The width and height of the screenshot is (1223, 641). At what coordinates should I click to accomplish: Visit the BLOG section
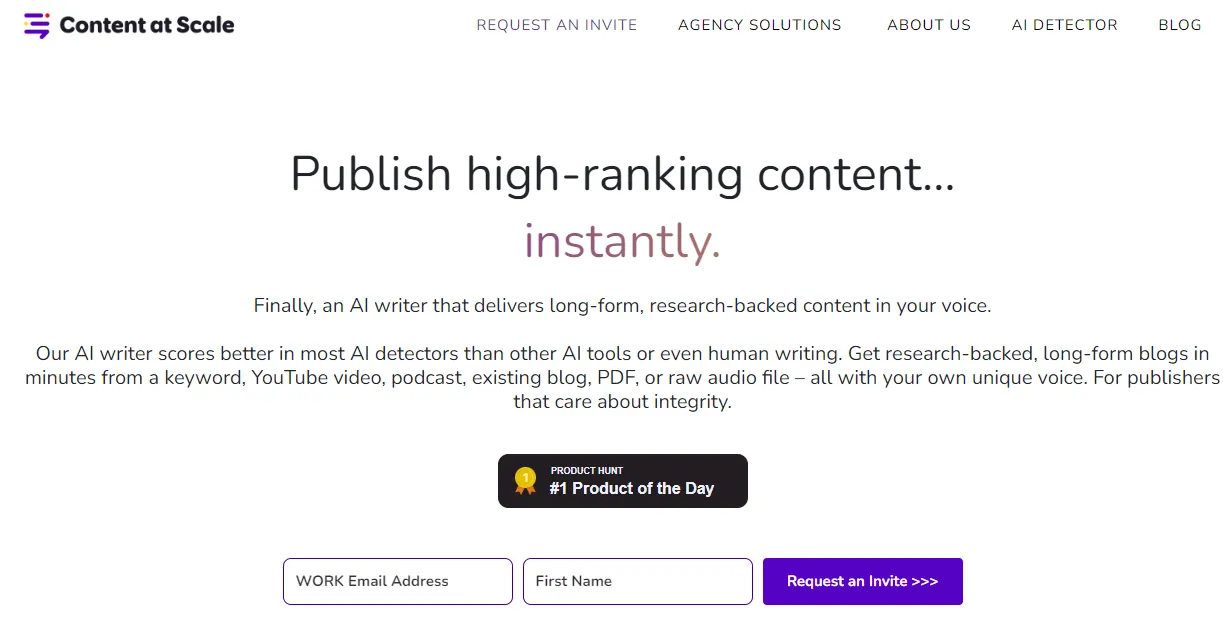[1179, 25]
